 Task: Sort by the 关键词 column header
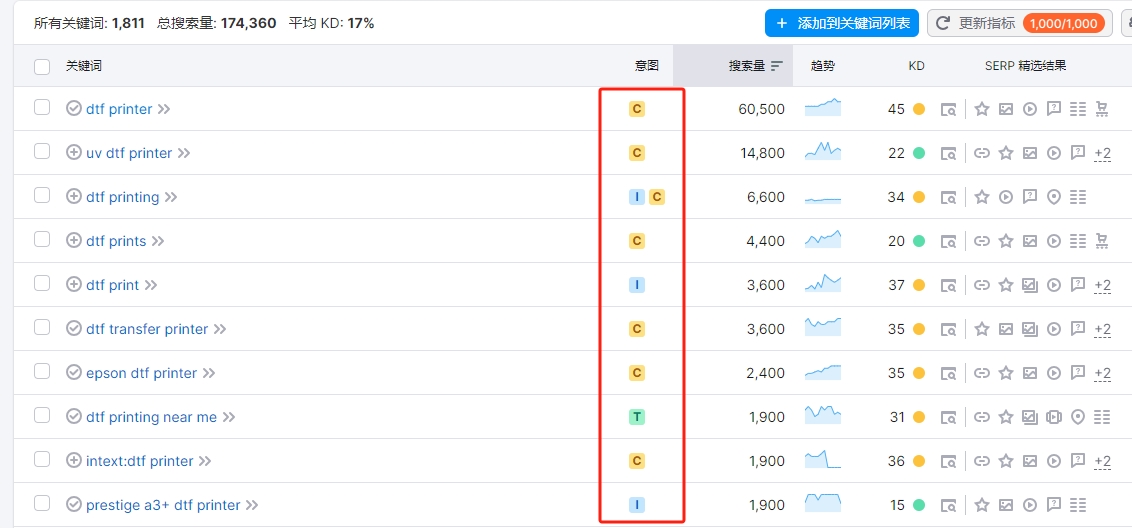click(x=84, y=66)
